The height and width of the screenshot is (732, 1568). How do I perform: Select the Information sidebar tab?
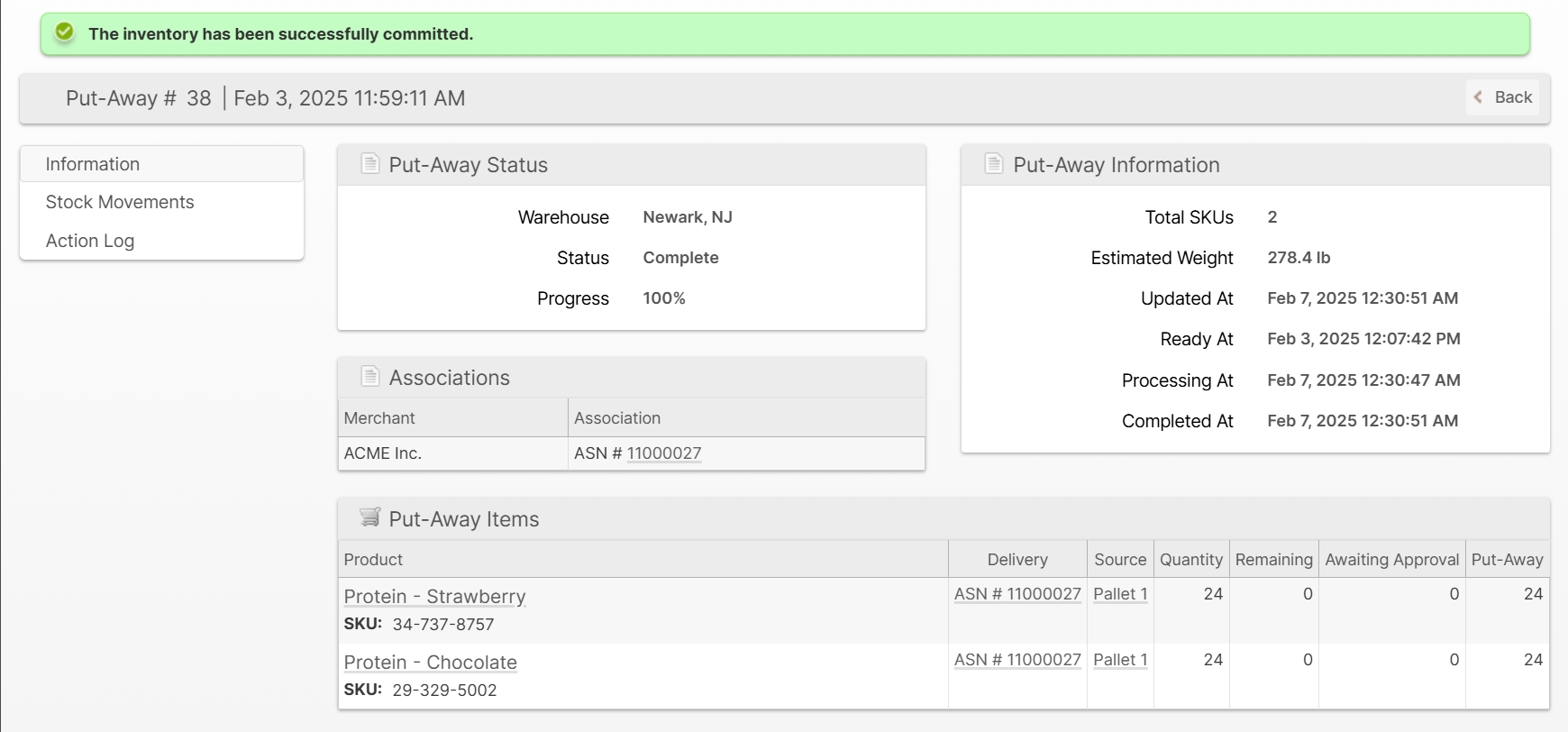coord(93,164)
